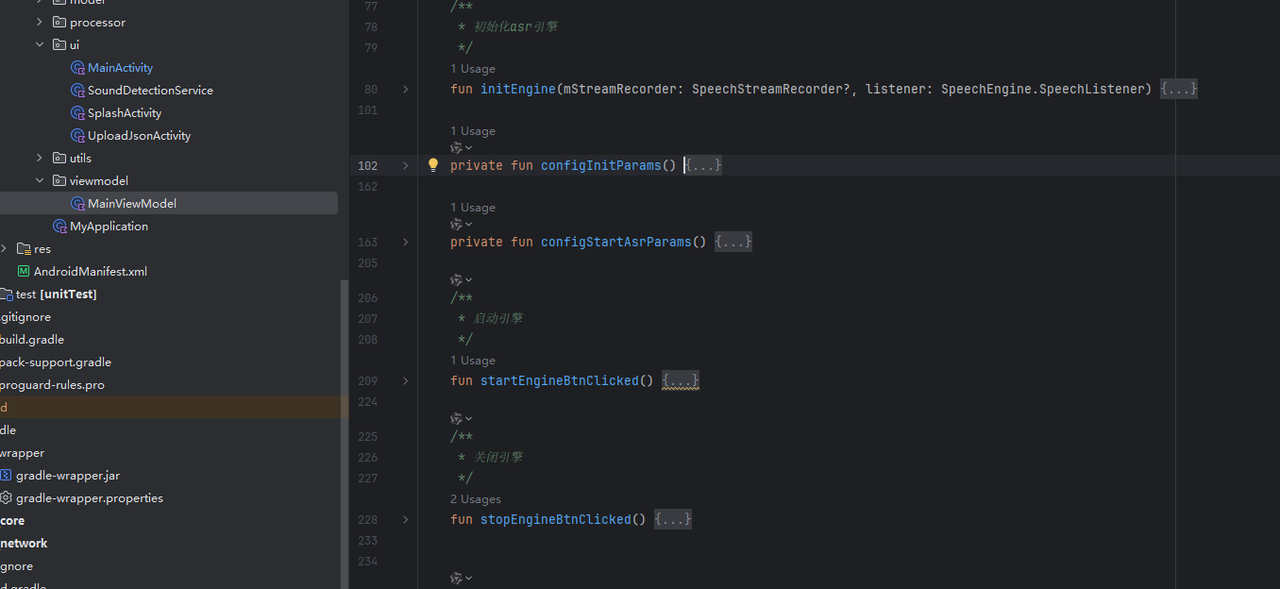1280x589 pixels.
Task: Unfold the initEngine function at line 80
Action: [x=405, y=89]
